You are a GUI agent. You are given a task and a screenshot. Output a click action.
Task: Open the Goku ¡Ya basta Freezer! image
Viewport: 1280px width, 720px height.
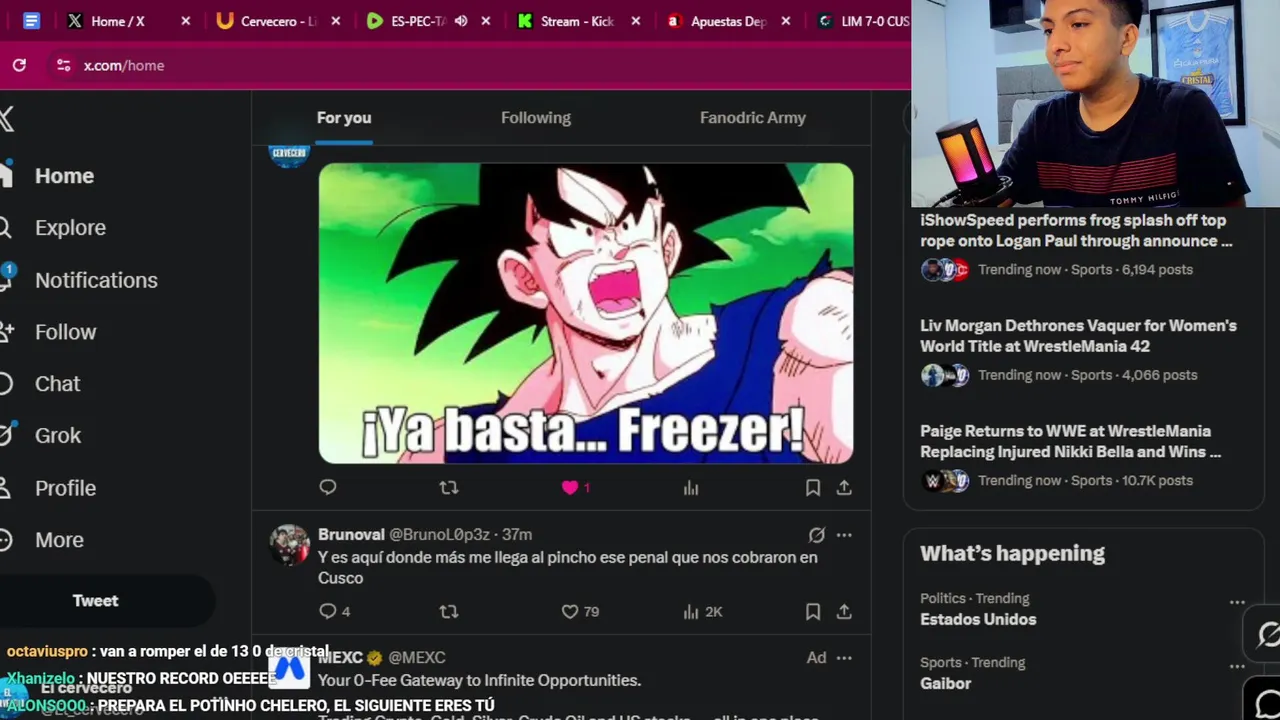586,313
